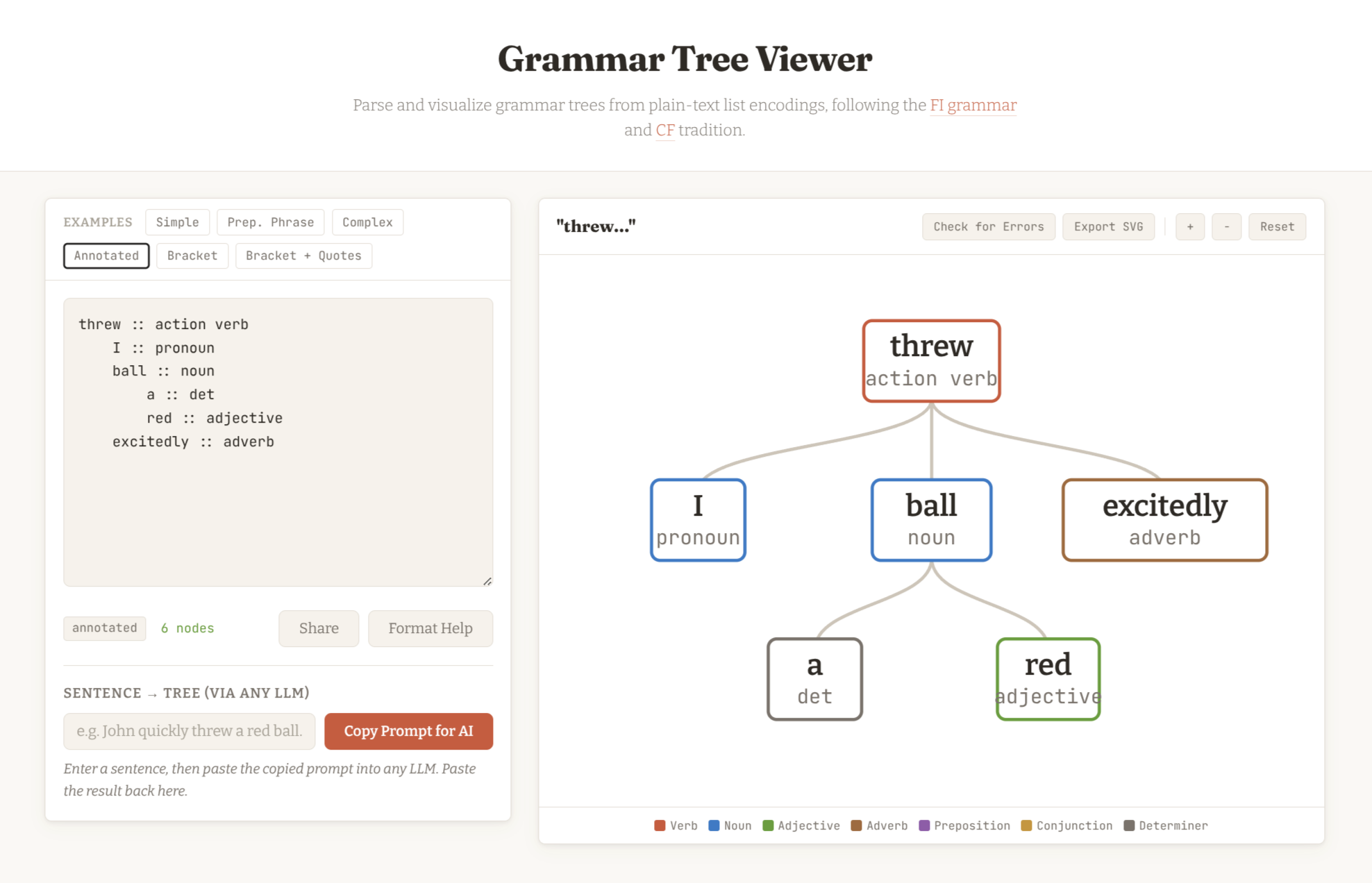Click the zoom out minus button
Screen dimensions: 1372x883
pyautogui.click(x=1226, y=227)
